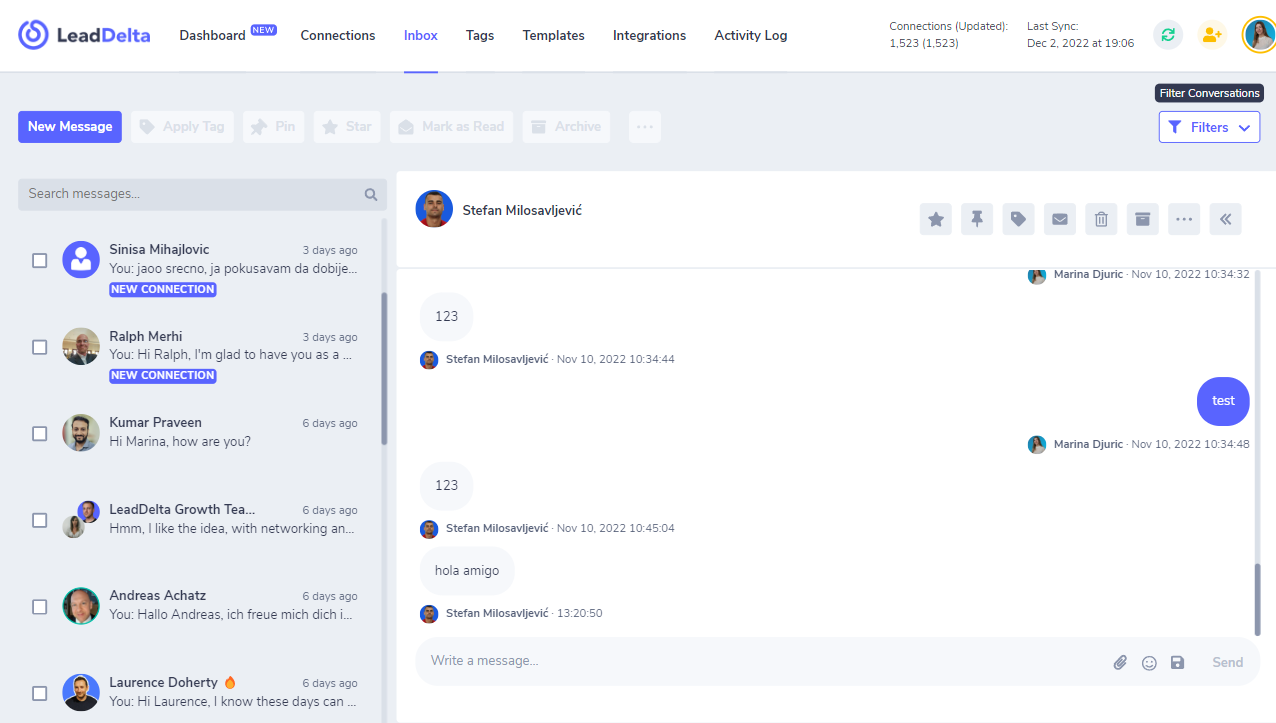
Task: Click the Apply Tag button
Action: pyautogui.click(x=182, y=127)
